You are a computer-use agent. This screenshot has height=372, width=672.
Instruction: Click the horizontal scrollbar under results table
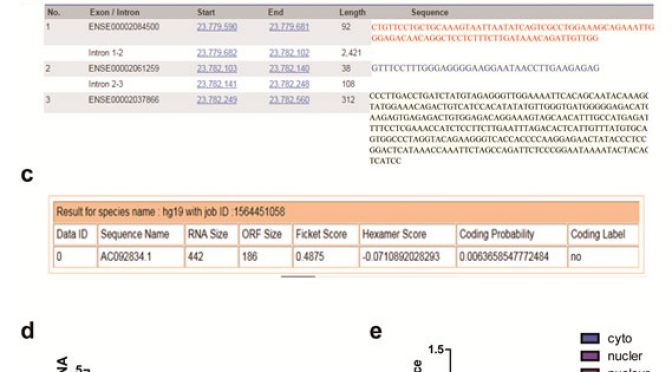click(x=298, y=277)
